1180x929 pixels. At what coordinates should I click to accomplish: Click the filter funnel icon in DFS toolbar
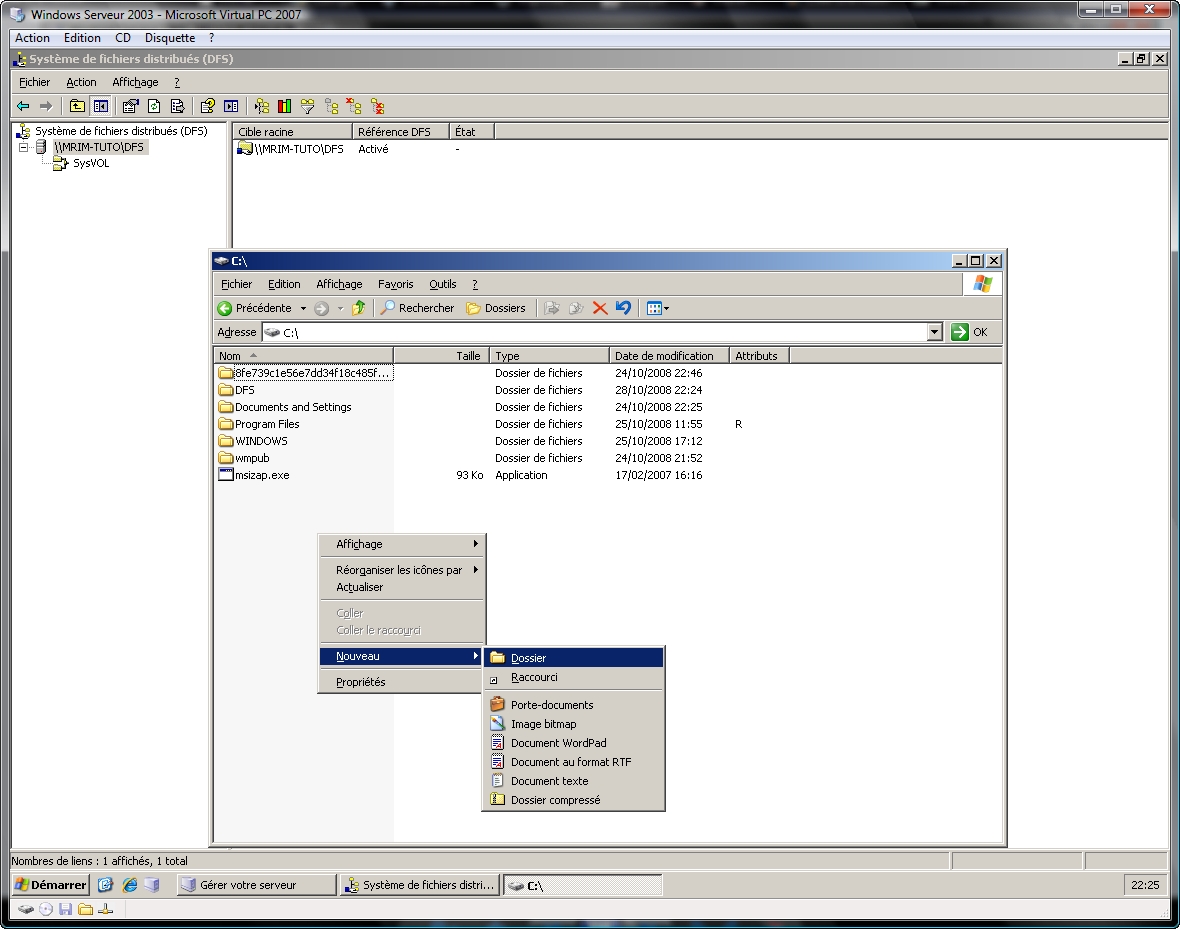tap(308, 106)
